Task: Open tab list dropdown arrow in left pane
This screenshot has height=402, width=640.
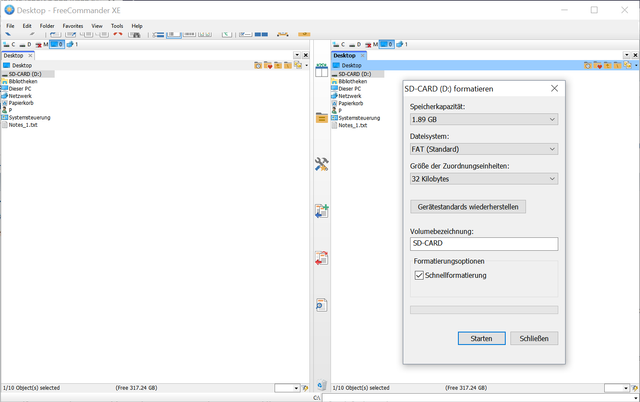Action: 297,55
